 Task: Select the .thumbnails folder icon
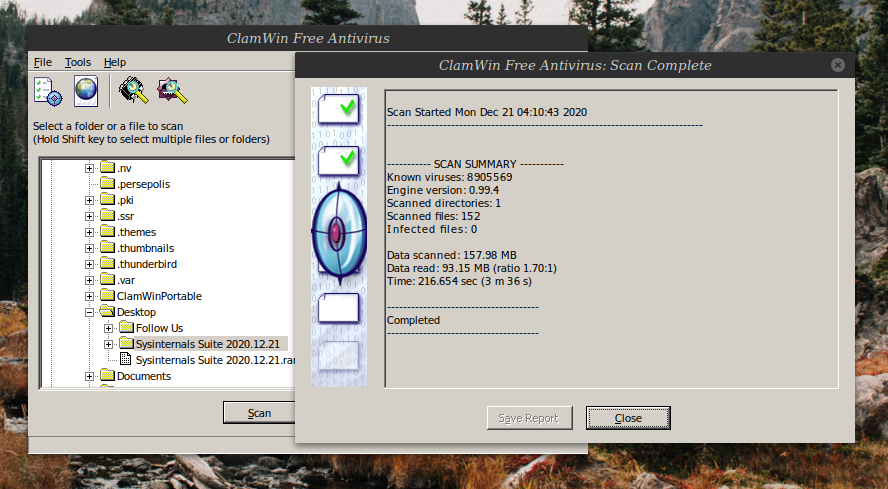(108, 247)
